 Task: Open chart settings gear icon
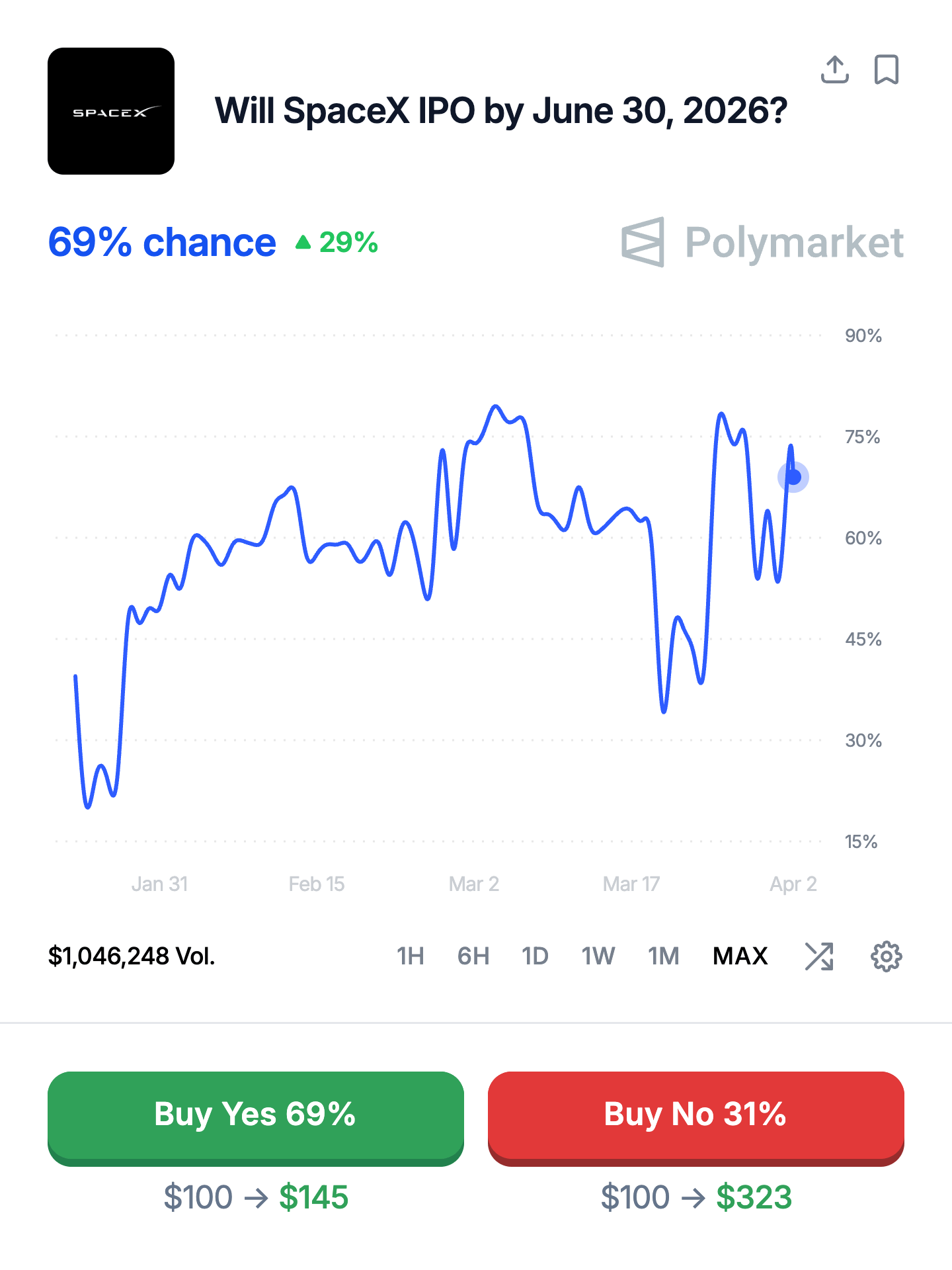886,956
